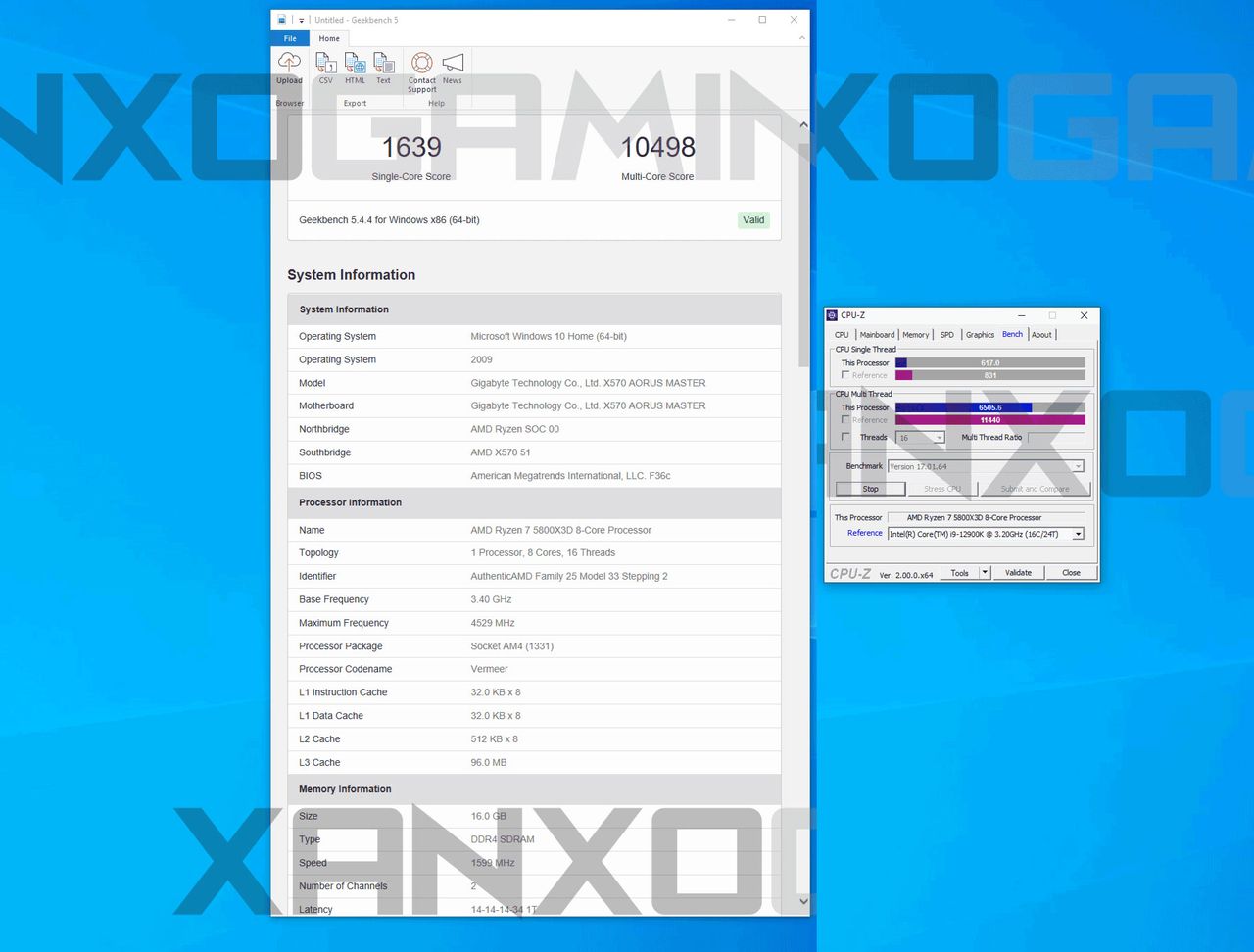Screen dimensions: 1254x952
Task: Click 'AuthenticAMD Family 25 Model 33 Stepping 2' value
Action: tap(569, 576)
